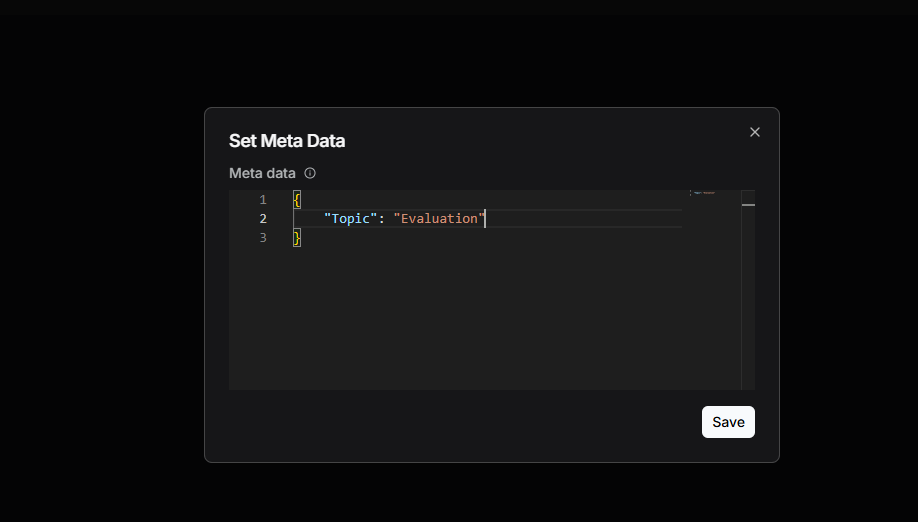Viewport: 918px width, 522px height.
Task: Click the editor minimap preview
Action: [x=704, y=192]
